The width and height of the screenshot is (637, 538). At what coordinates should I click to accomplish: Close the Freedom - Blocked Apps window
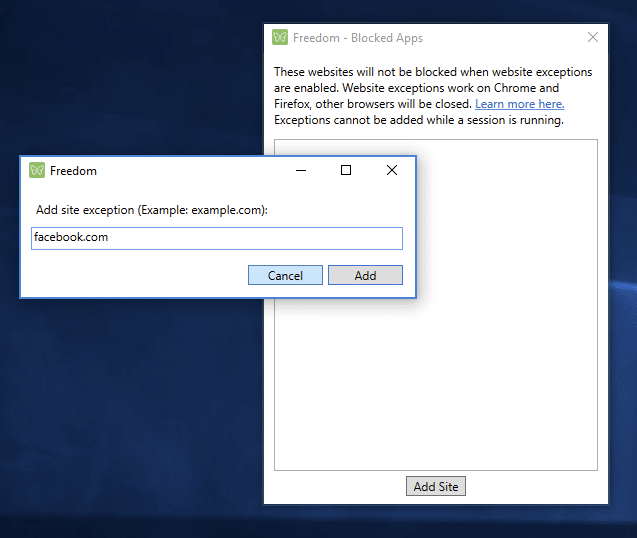tap(593, 38)
